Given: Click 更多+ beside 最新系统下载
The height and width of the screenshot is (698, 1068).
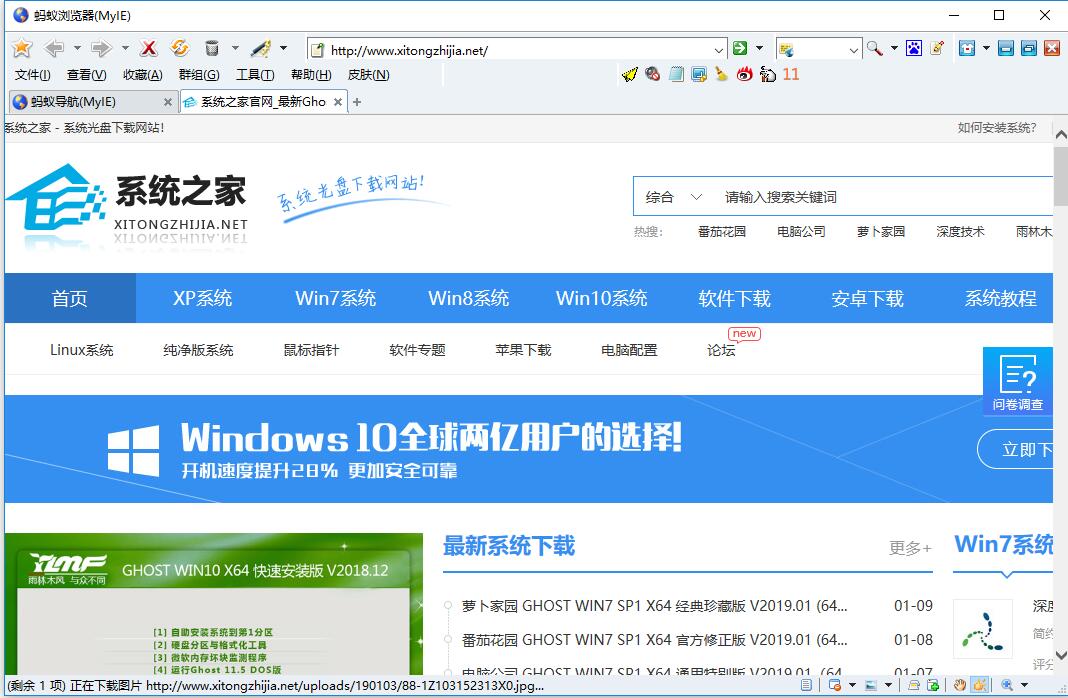Looking at the screenshot, I should (x=910, y=548).
